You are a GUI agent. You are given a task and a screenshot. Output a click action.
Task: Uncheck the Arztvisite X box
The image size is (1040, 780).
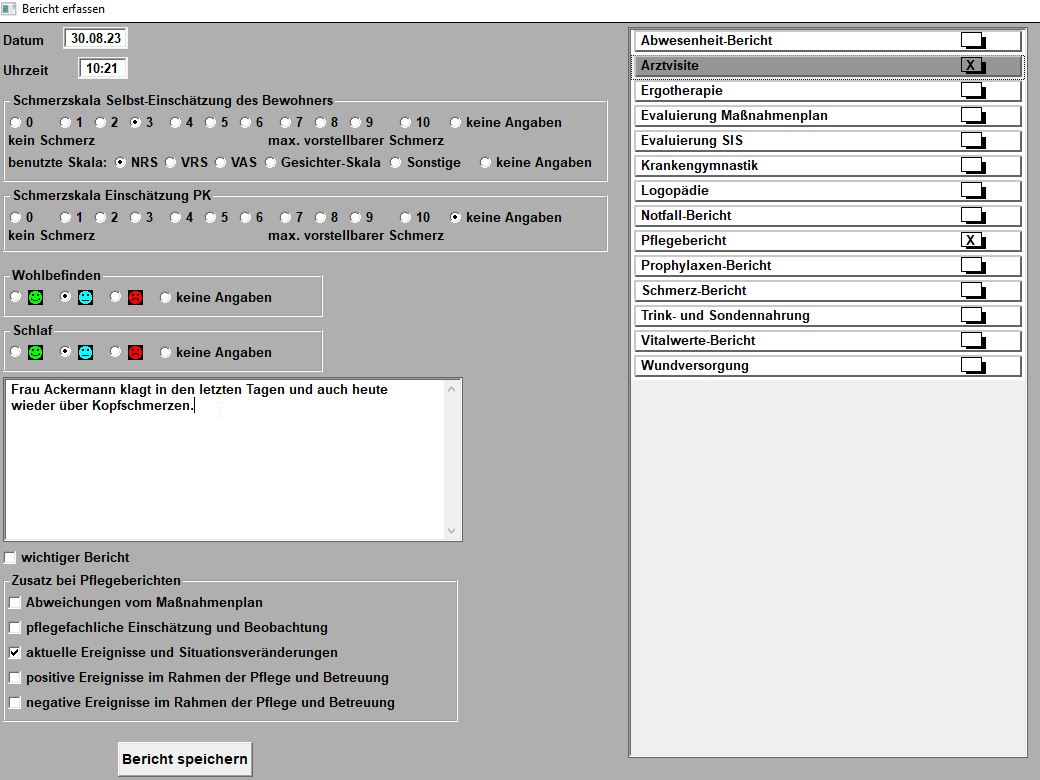point(973,66)
